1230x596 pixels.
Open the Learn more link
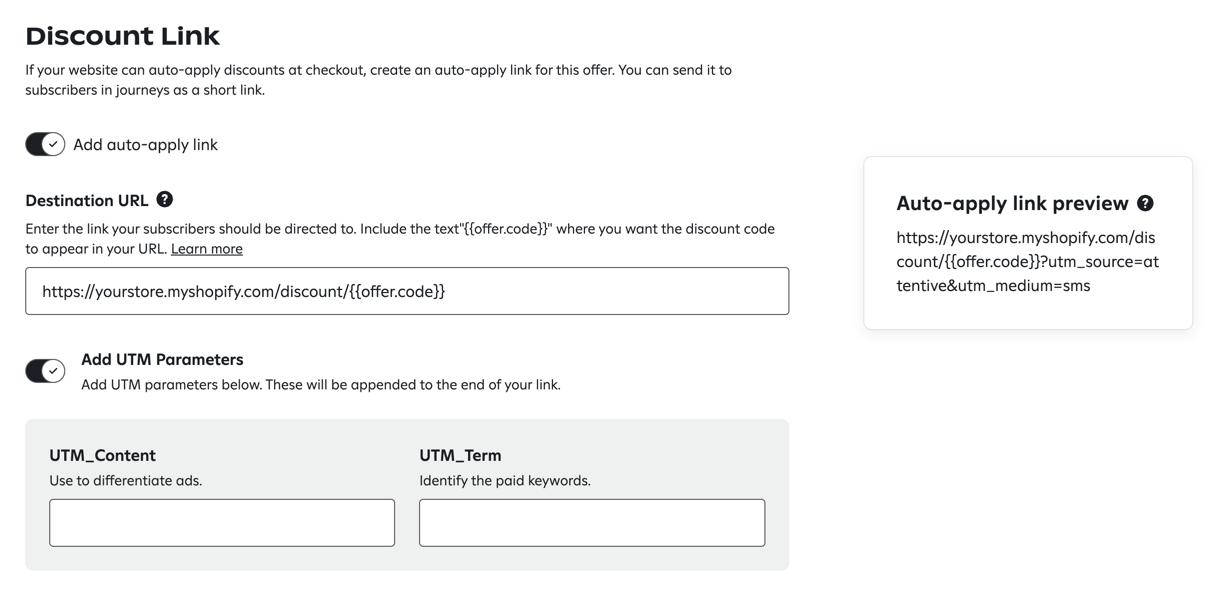[x=206, y=248]
